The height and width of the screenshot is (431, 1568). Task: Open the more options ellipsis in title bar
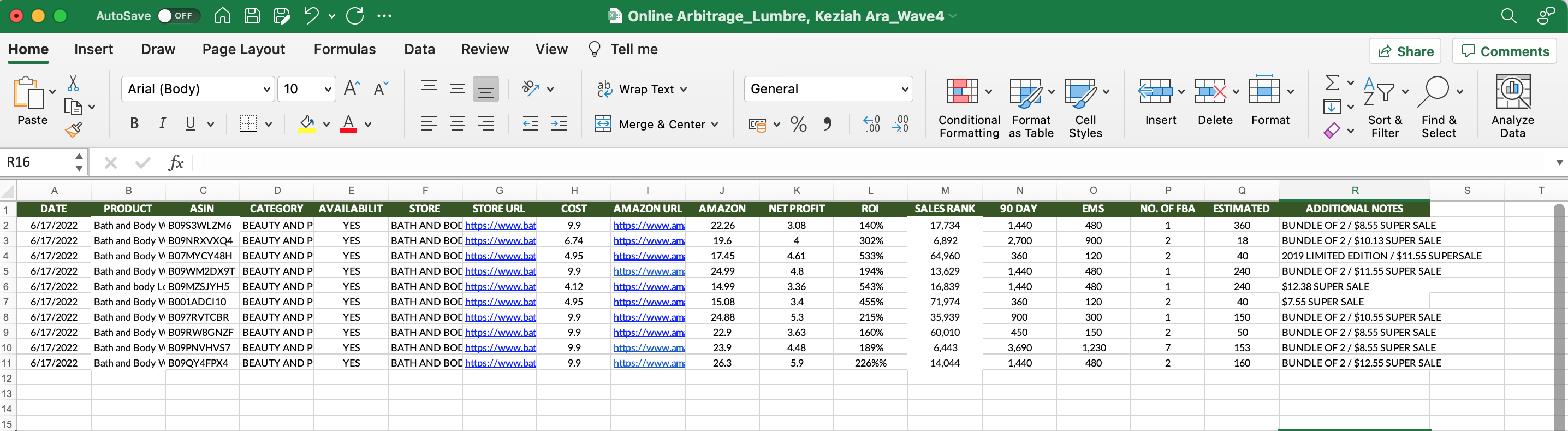pyautogui.click(x=384, y=16)
